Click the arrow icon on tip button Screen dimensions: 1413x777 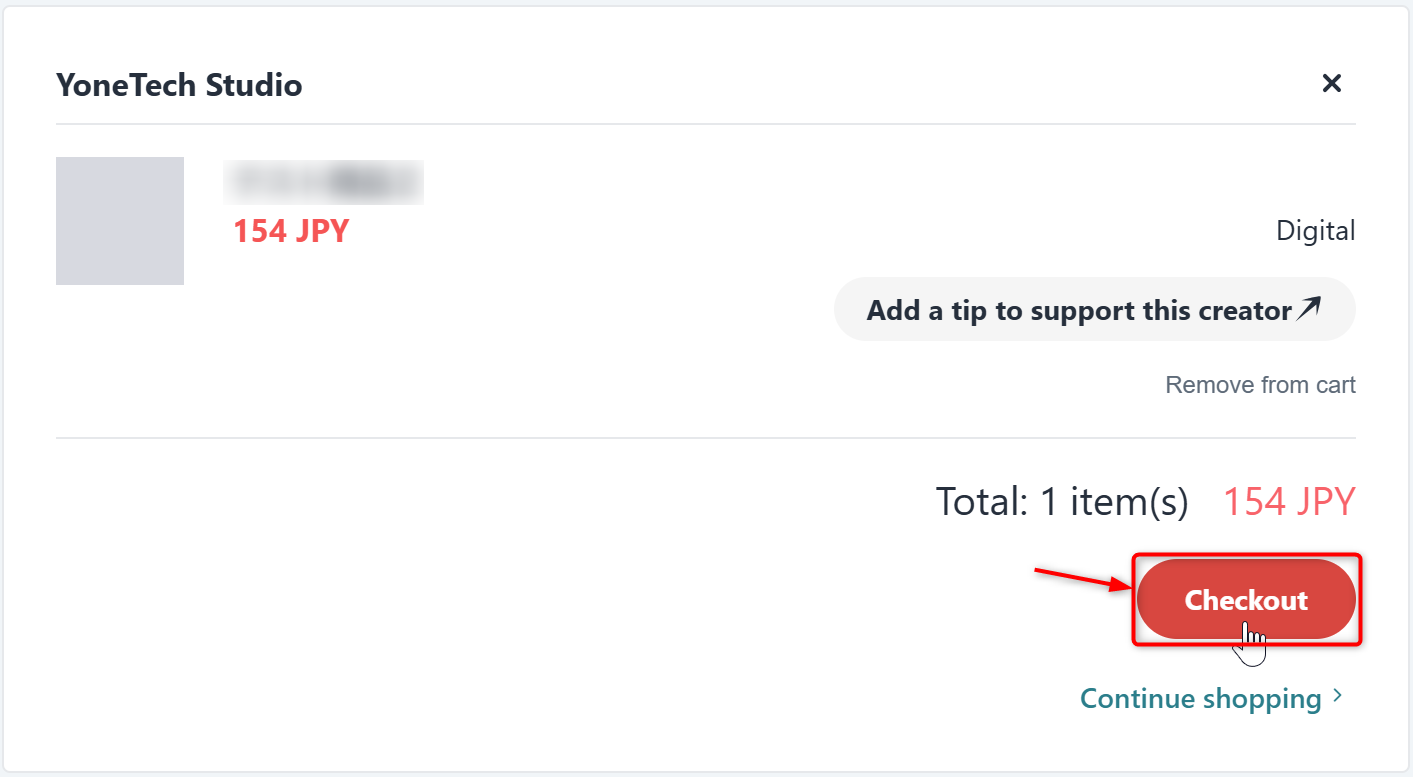pyautogui.click(x=1309, y=309)
